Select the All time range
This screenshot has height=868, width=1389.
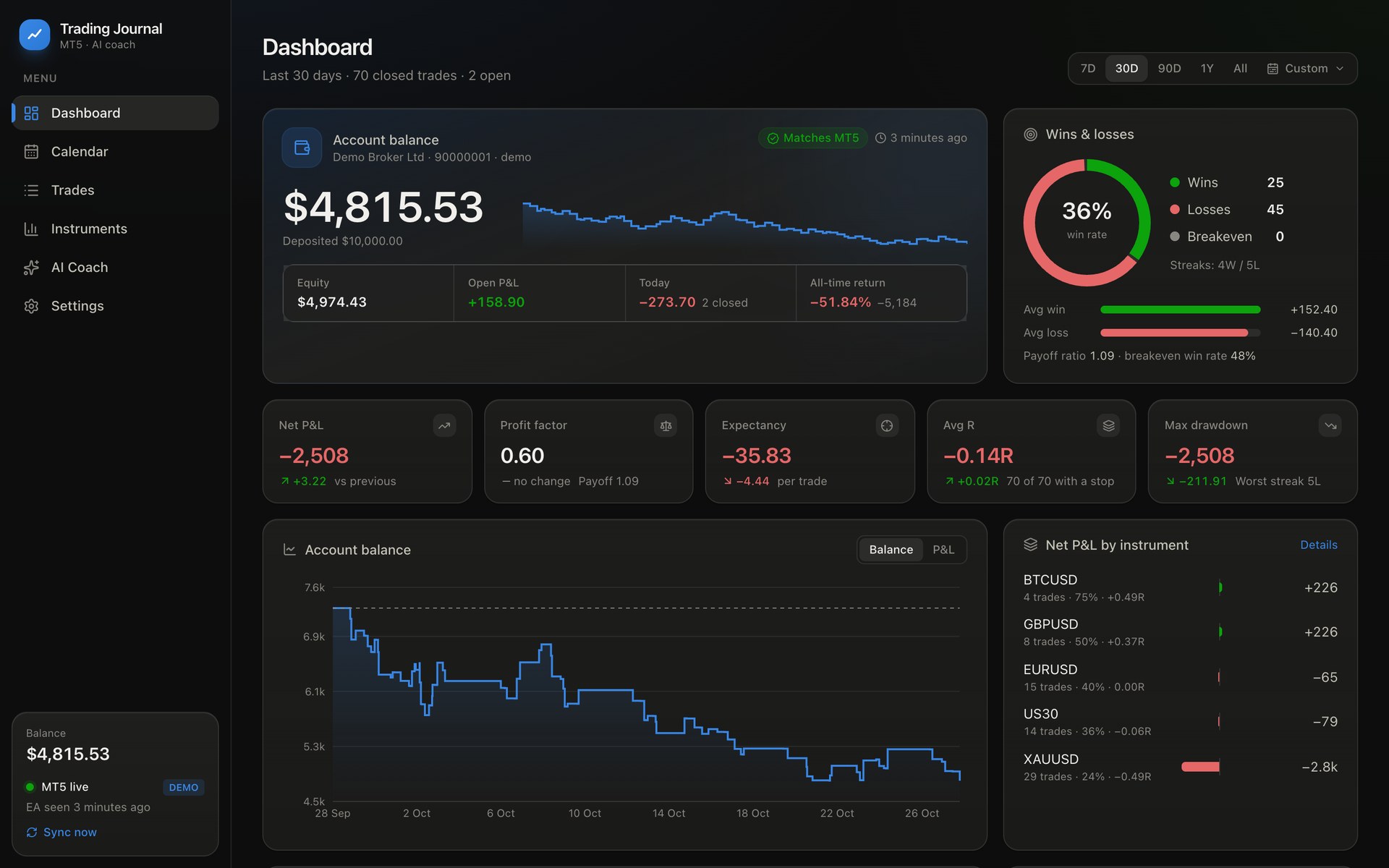[x=1240, y=69]
